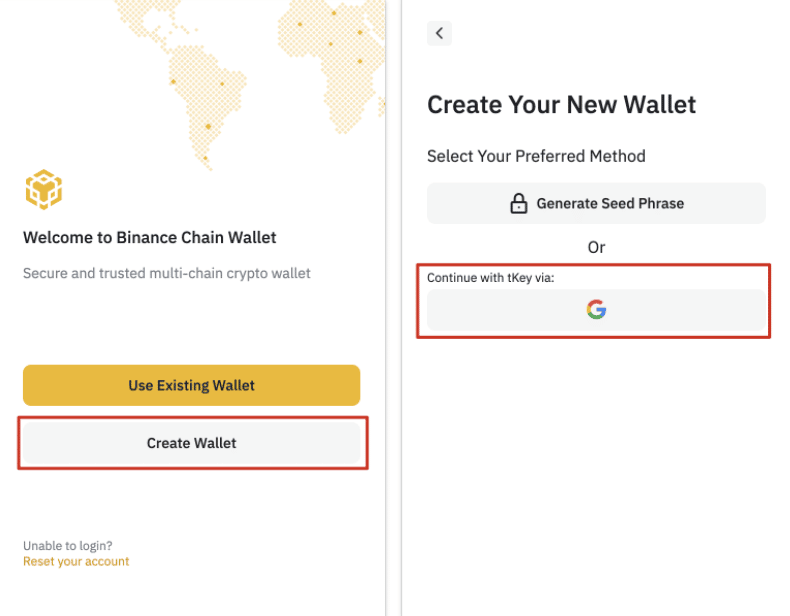Click the Welcome to Binance Chain Wallet heading
The width and height of the screenshot is (790, 616).
(x=150, y=238)
